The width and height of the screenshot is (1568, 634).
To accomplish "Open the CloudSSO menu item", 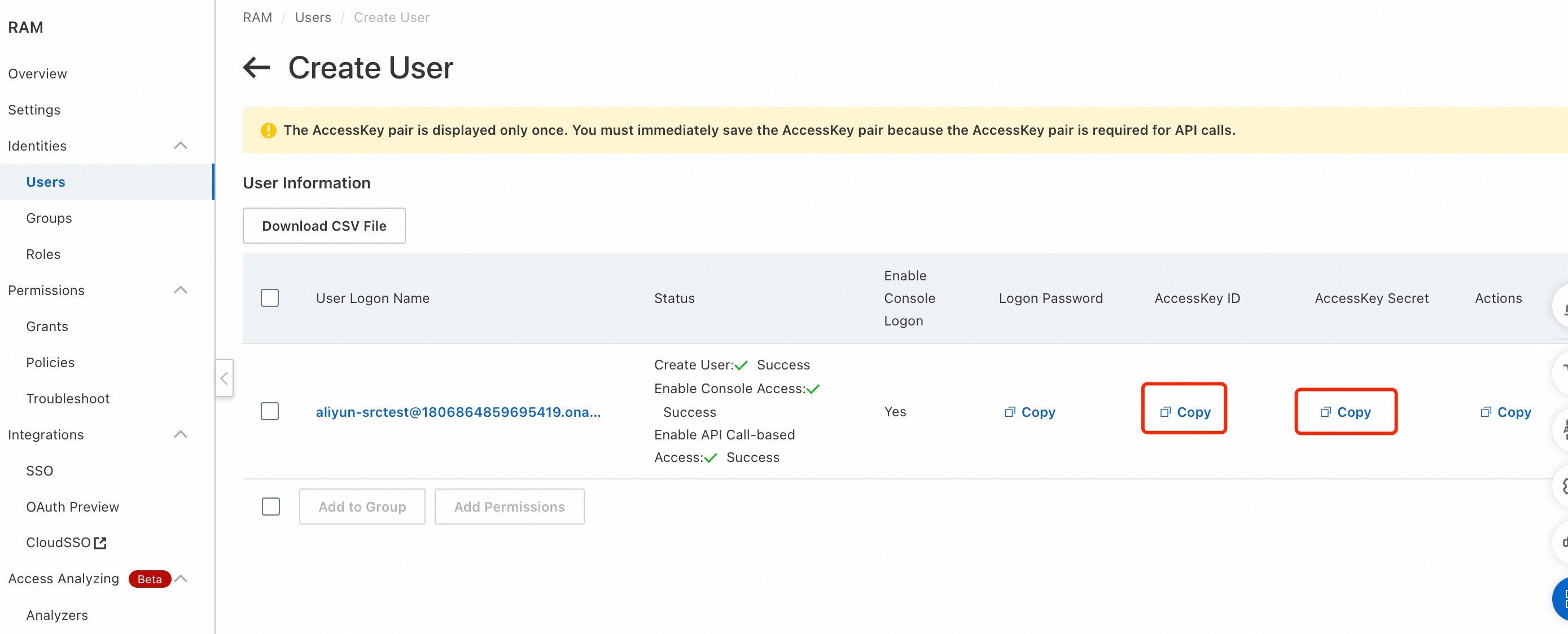I will [x=59, y=542].
